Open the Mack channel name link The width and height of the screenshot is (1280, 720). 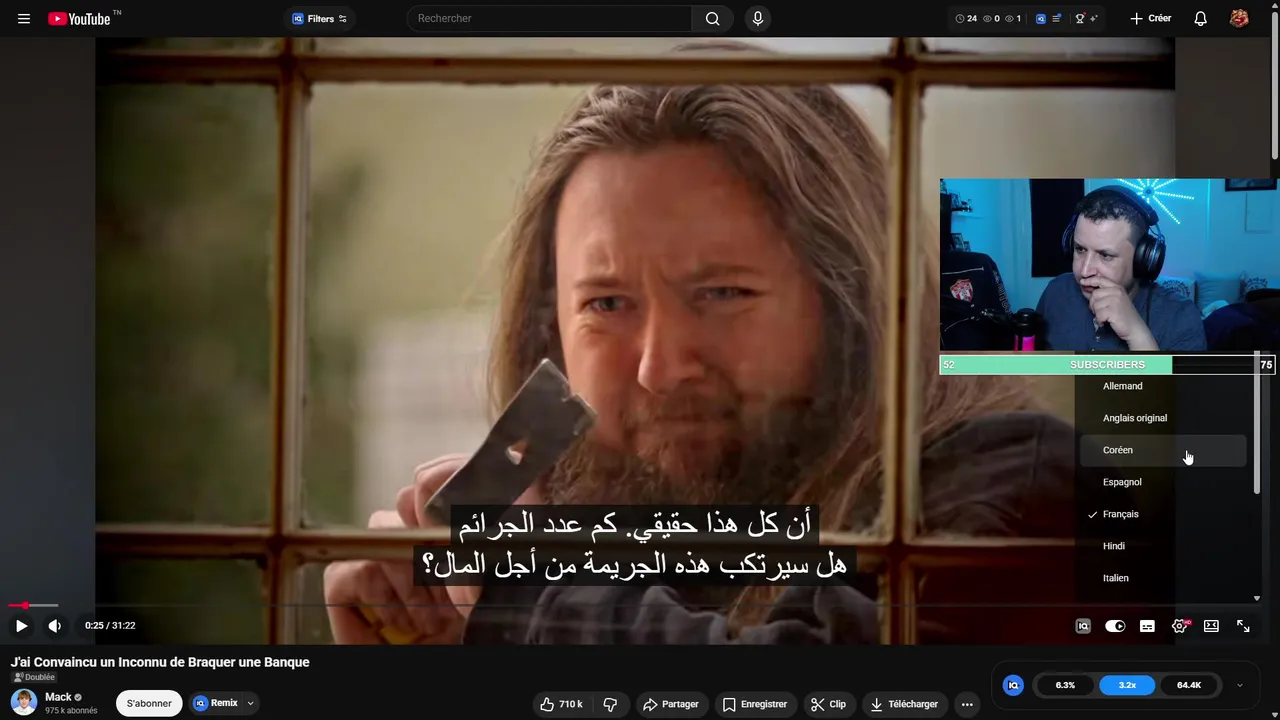click(58, 697)
